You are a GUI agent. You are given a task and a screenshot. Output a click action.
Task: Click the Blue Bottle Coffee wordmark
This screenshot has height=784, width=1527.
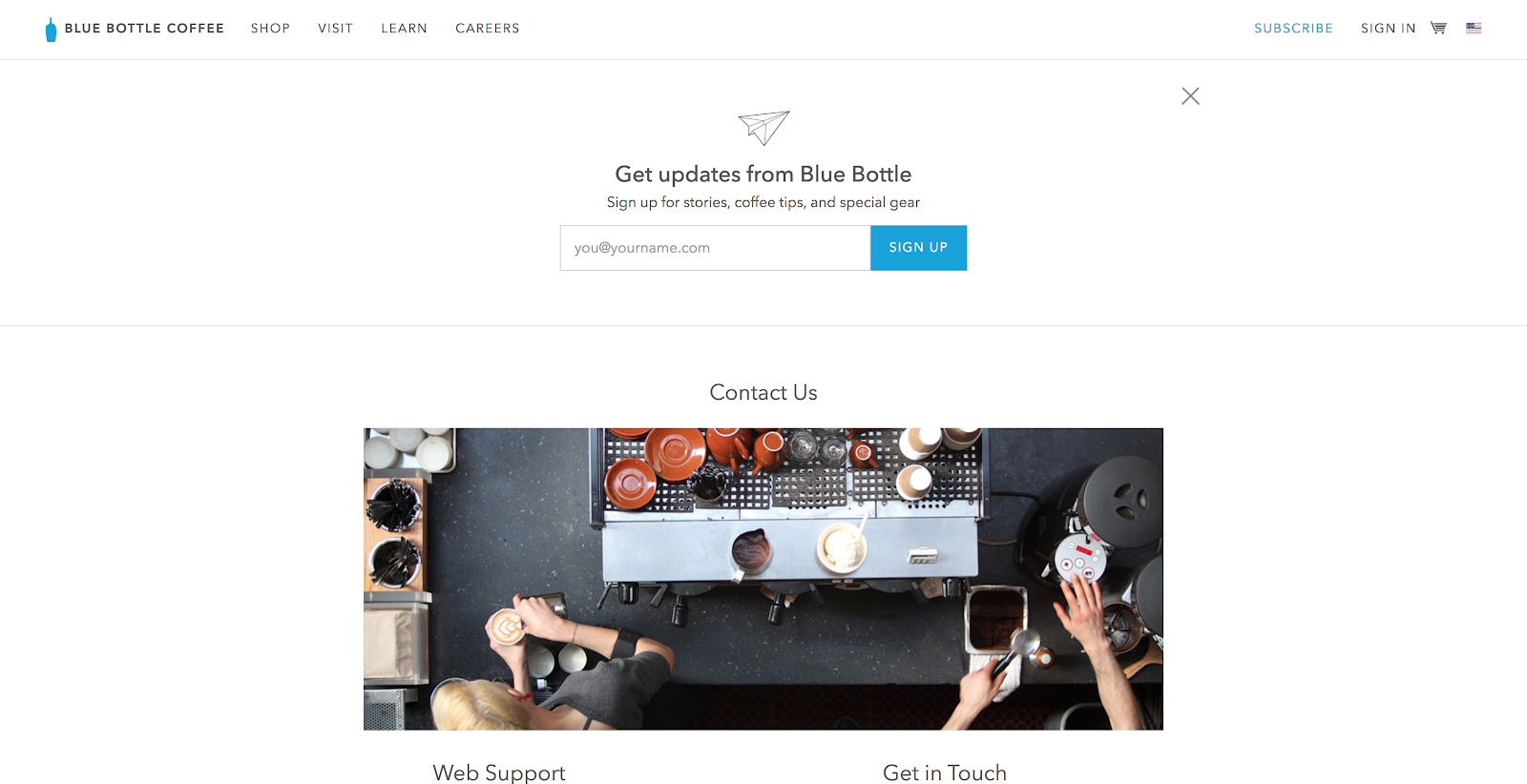[x=144, y=29]
